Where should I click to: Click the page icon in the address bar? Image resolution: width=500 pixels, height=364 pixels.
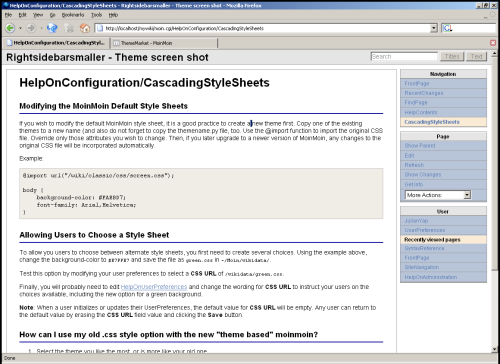(100, 28)
